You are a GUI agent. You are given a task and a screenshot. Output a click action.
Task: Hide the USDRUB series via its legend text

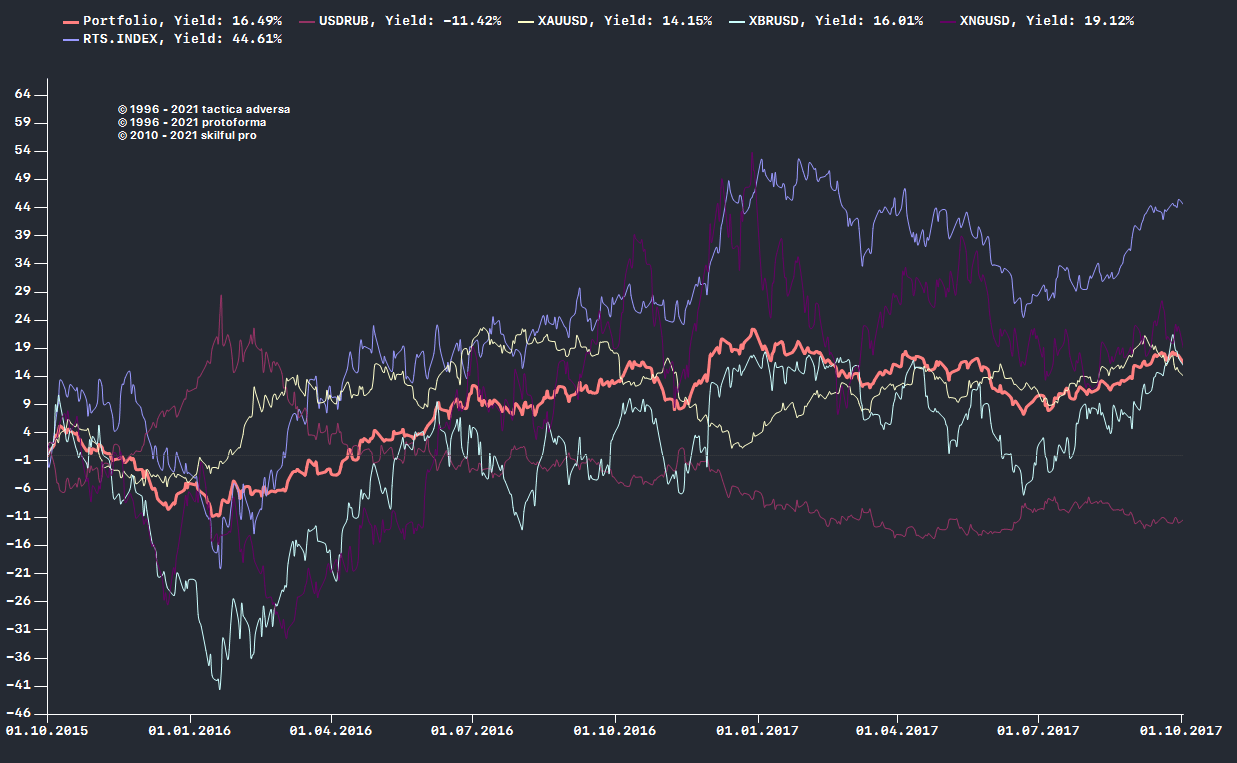(x=410, y=21)
